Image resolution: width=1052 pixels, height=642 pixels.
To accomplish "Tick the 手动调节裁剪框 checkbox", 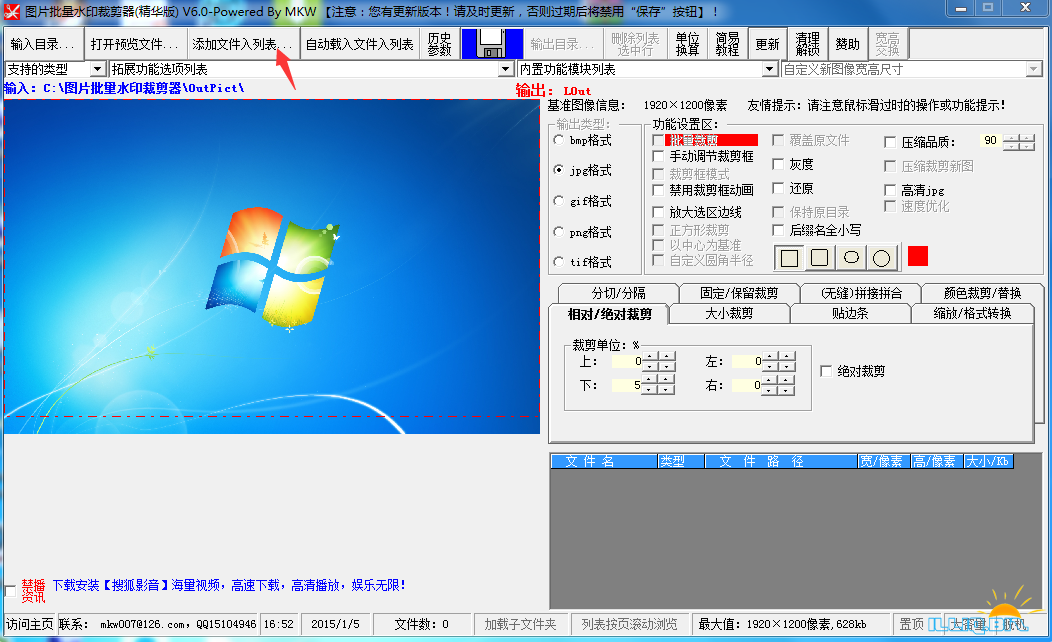I will tap(658, 156).
